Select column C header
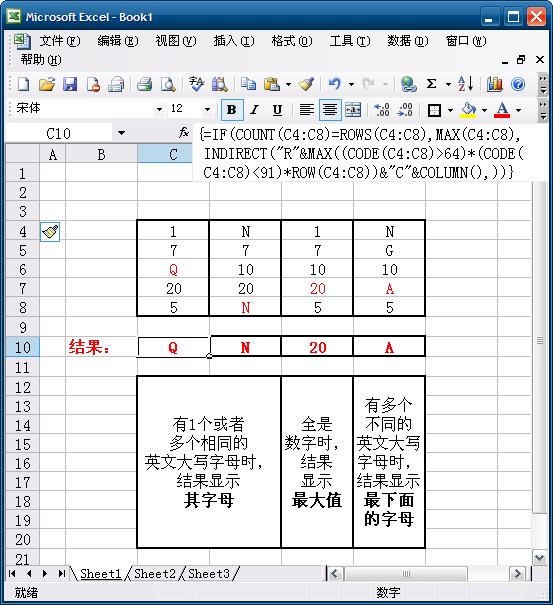Viewport: 553px width, 605px height. click(x=173, y=154)
